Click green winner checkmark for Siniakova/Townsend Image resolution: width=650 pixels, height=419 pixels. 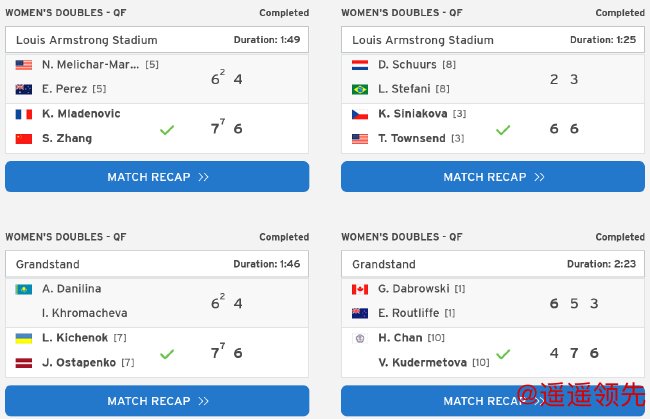pos(503,130)
